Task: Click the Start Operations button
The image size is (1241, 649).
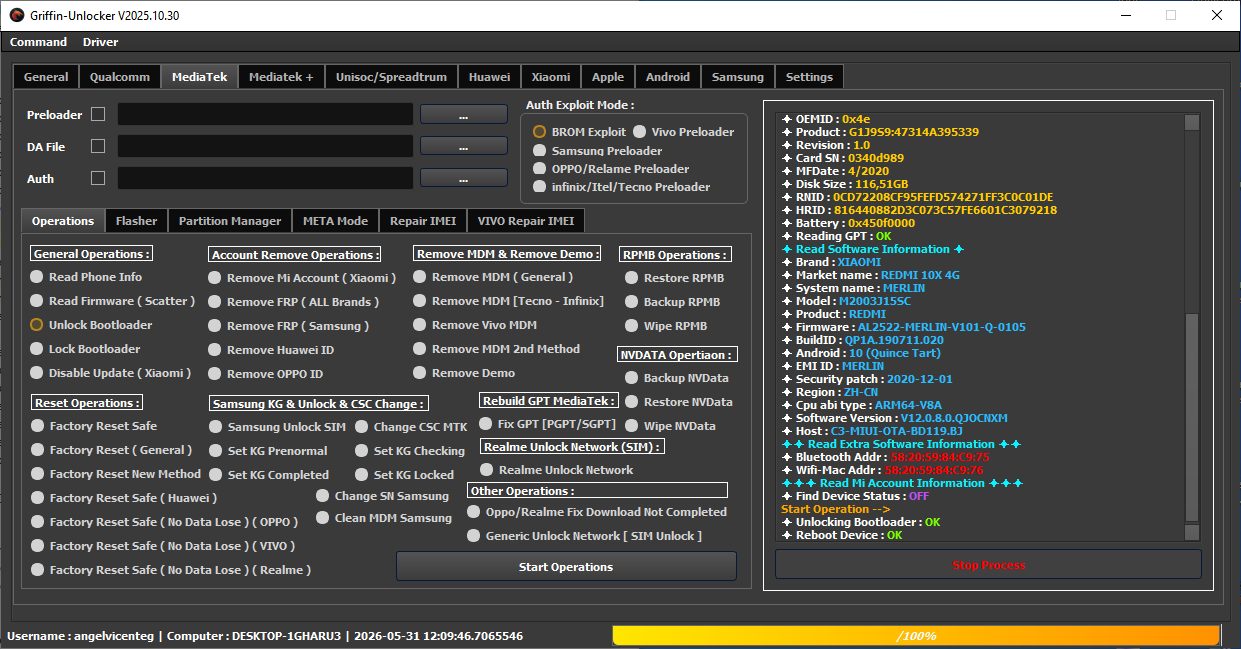Action: click(x=566, y=567)
